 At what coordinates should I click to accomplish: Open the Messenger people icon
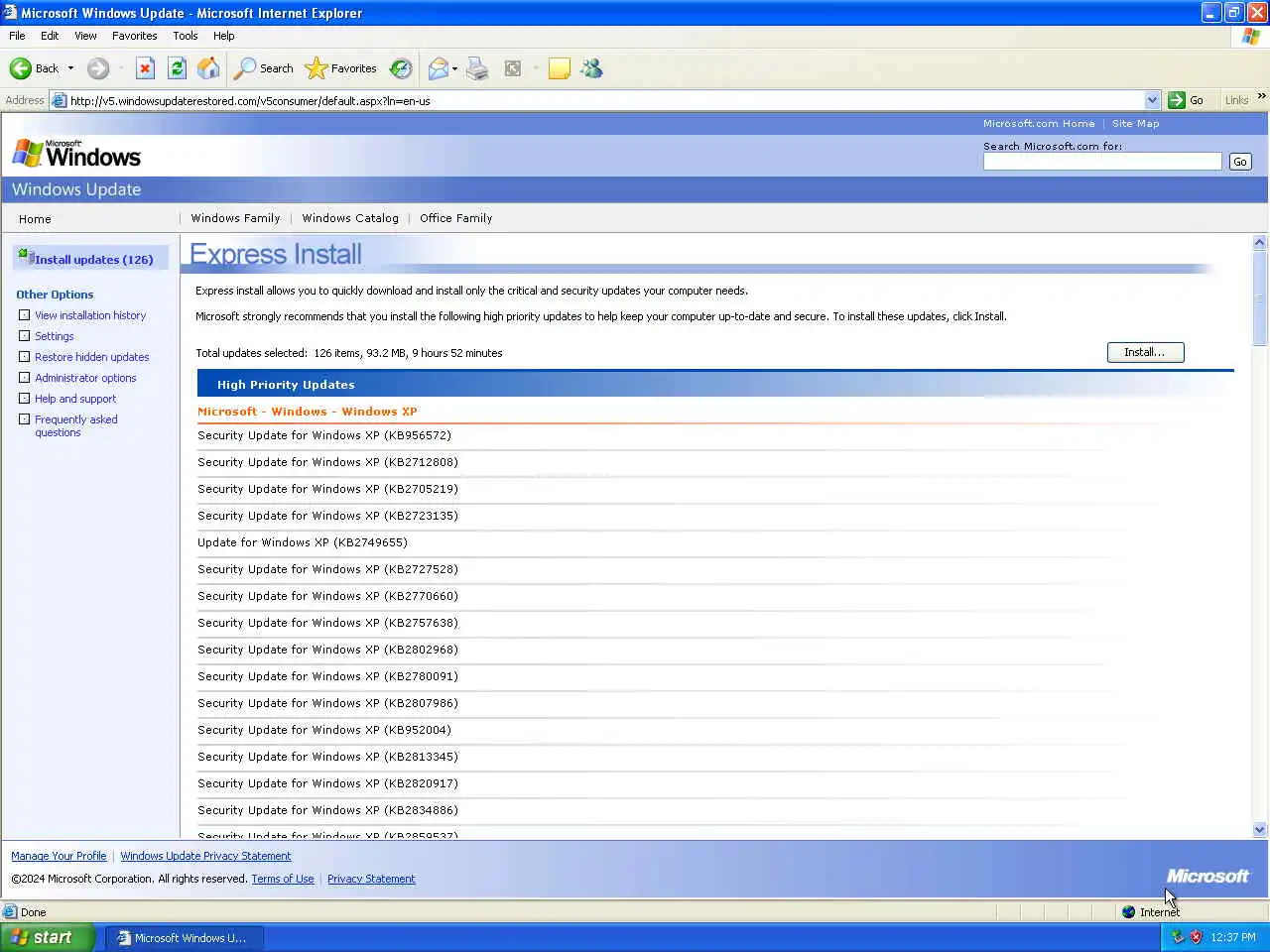pyautogui.click(x=592, y=68)
